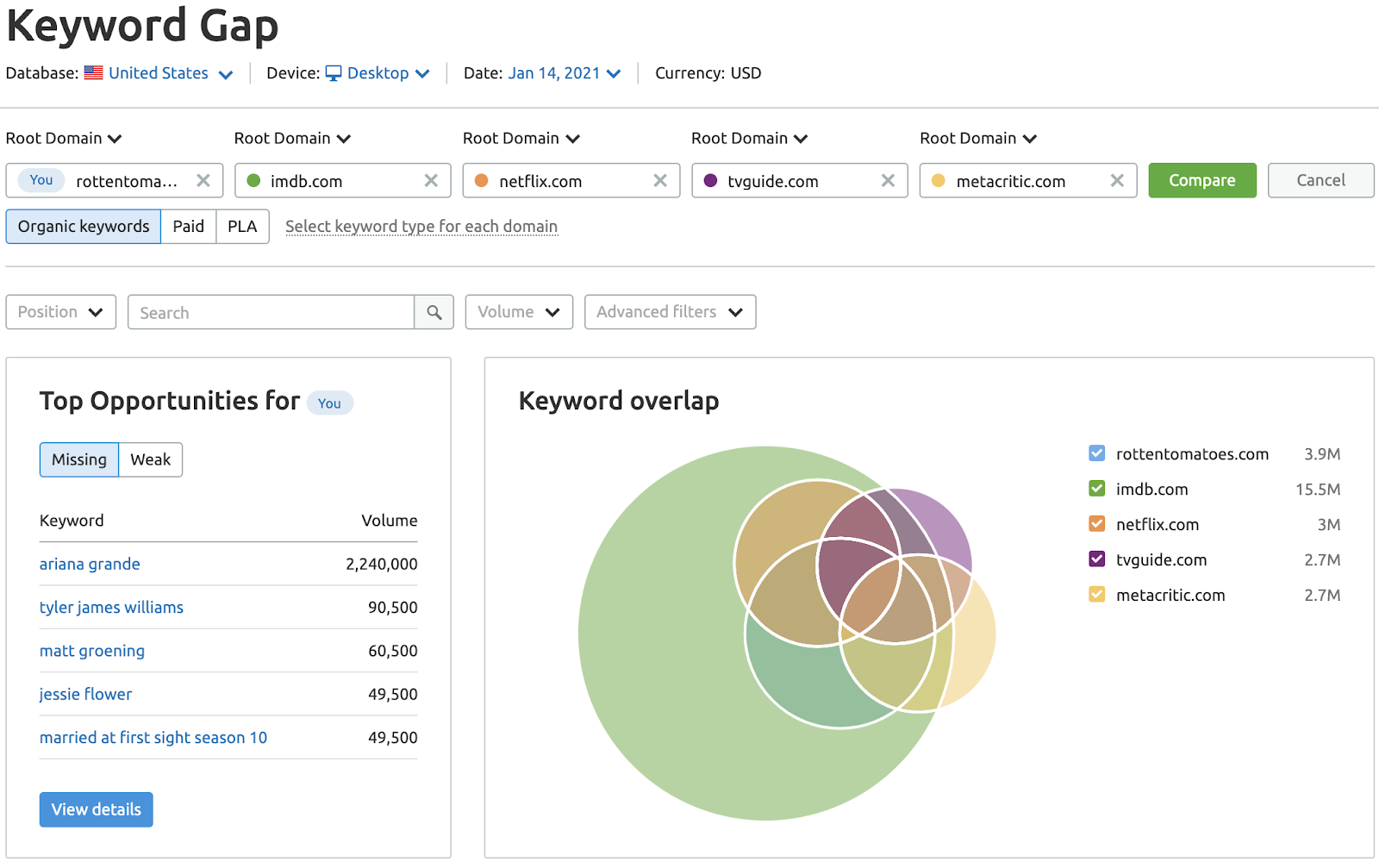This screenshot has height=868, width=1379.
Task: Switch to Weak opportunities tab
Action: click(x=151, y=459)
